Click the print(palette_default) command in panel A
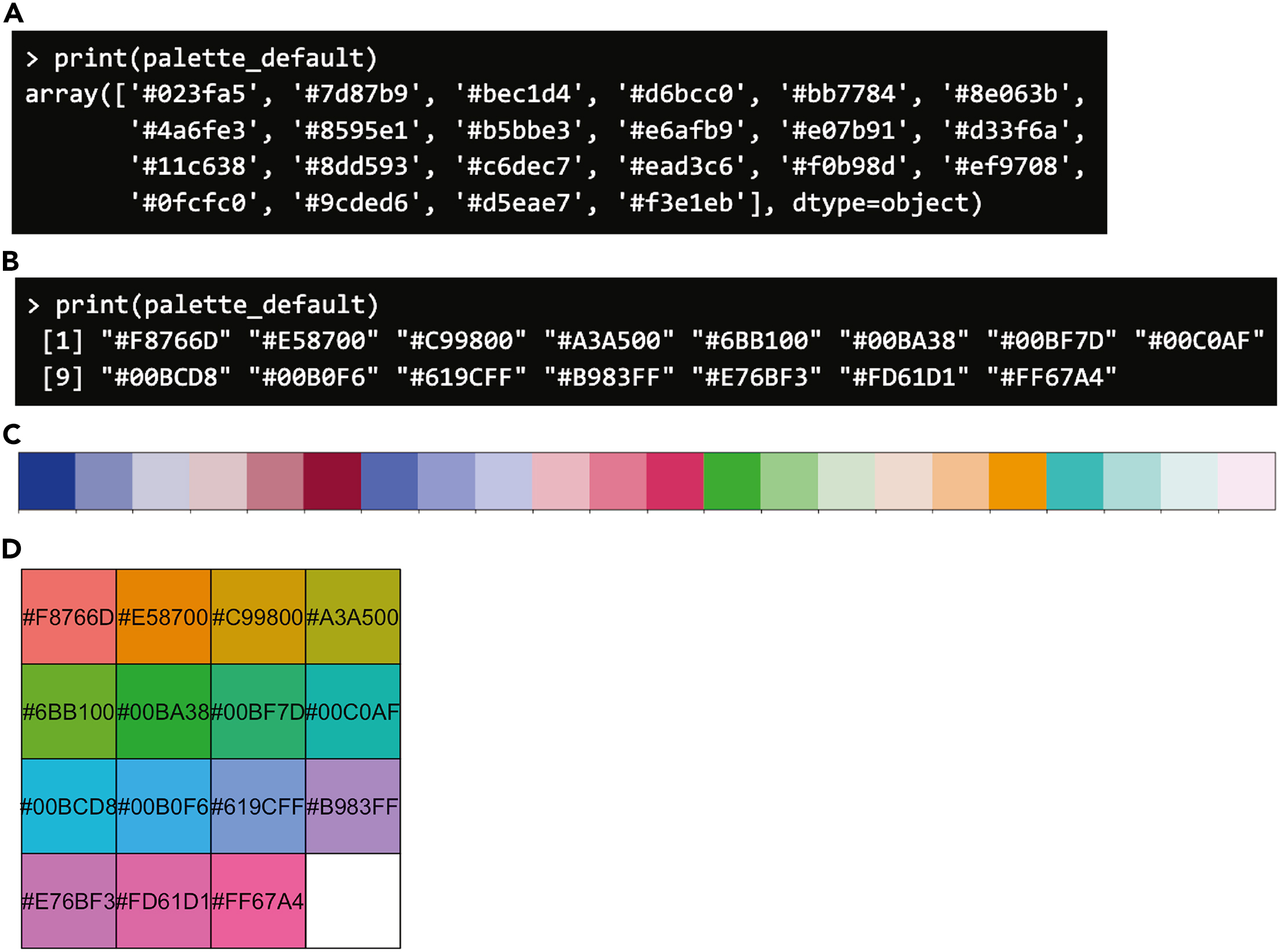Viewport: 1280px width, 952px height. pos(215,58)
